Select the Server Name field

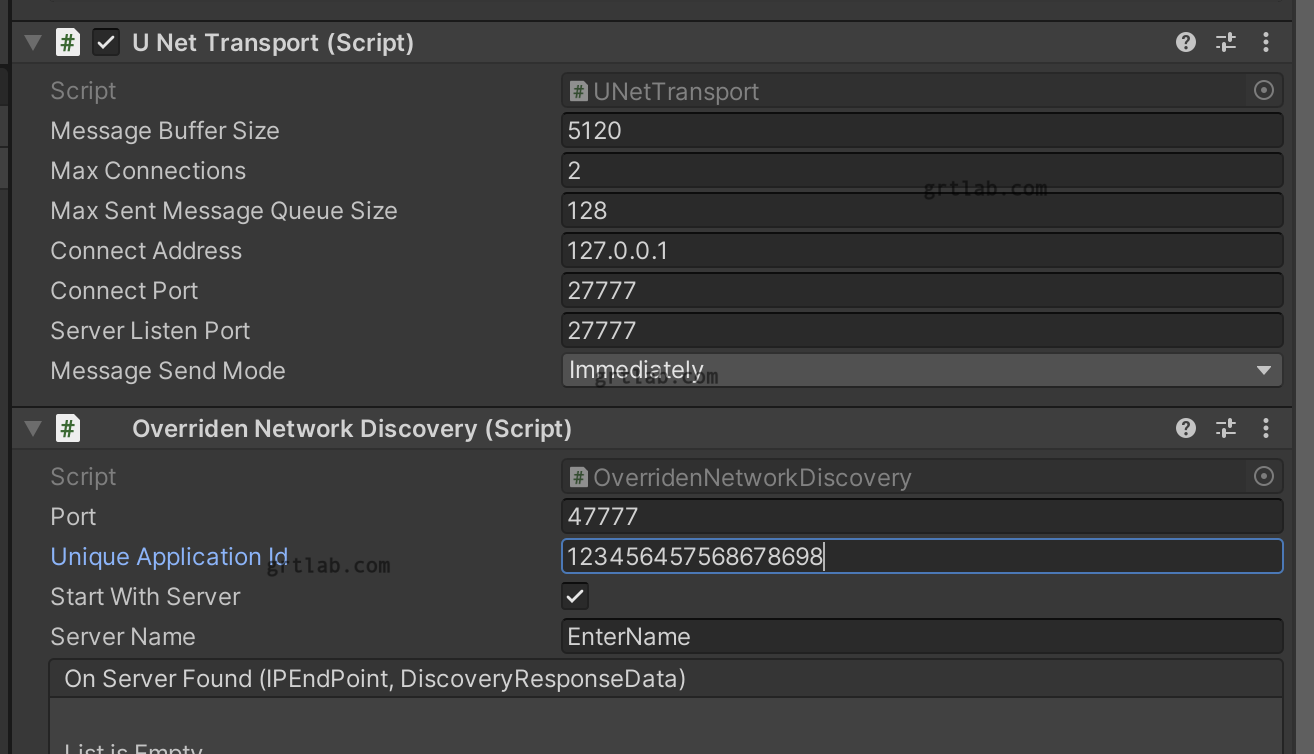pyautogui.click(x=920, y=636)
